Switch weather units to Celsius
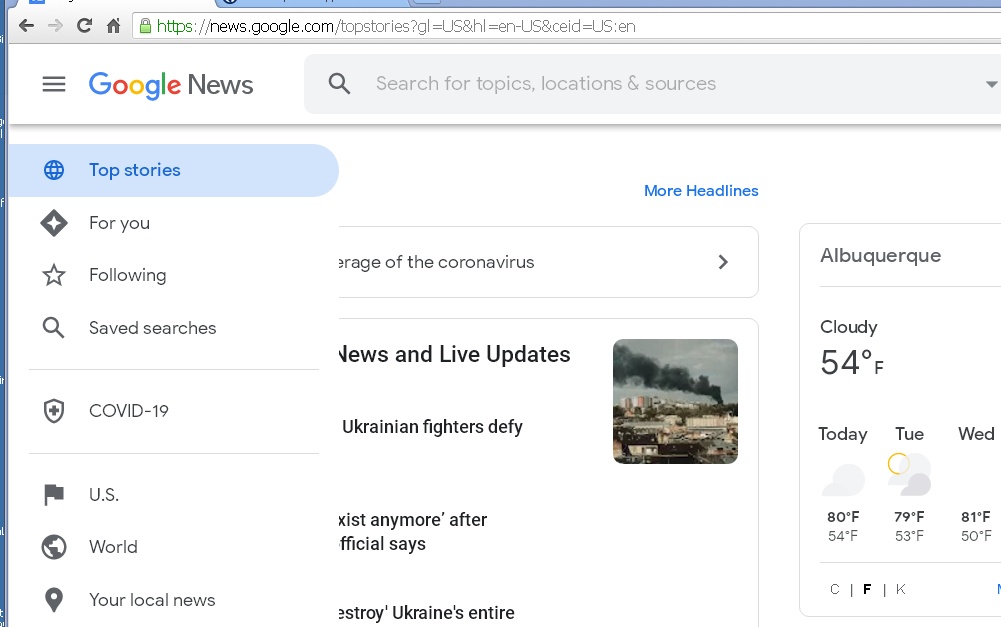The image size is (1001, 627). click(x=835, y=589)
